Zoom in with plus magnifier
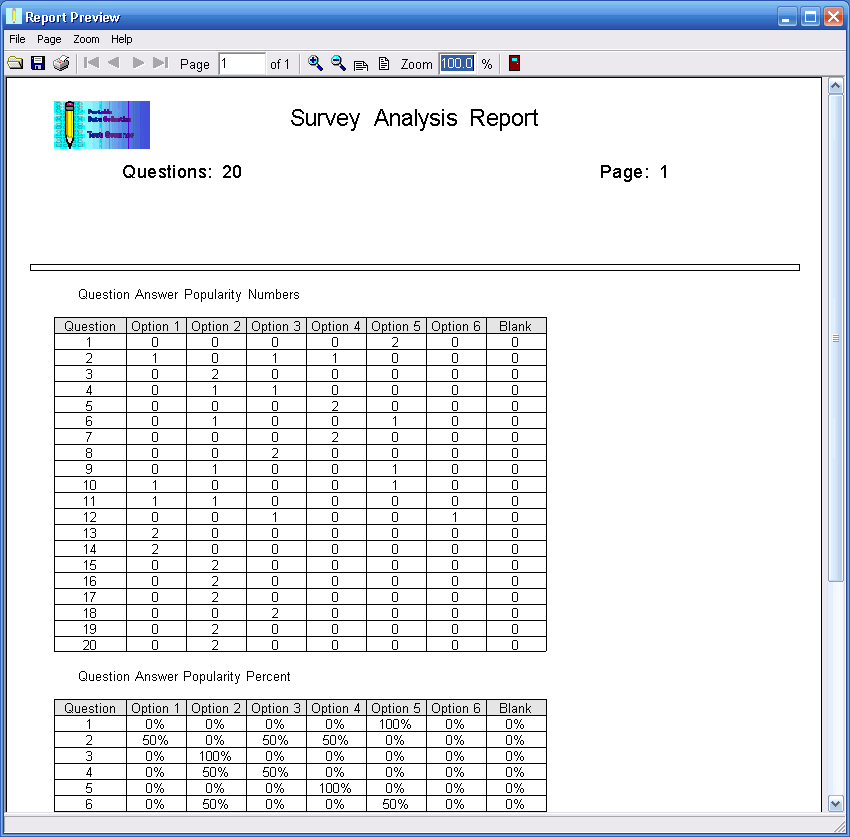The width and height of the screenshot is (850, 837). tap(315, 63)
